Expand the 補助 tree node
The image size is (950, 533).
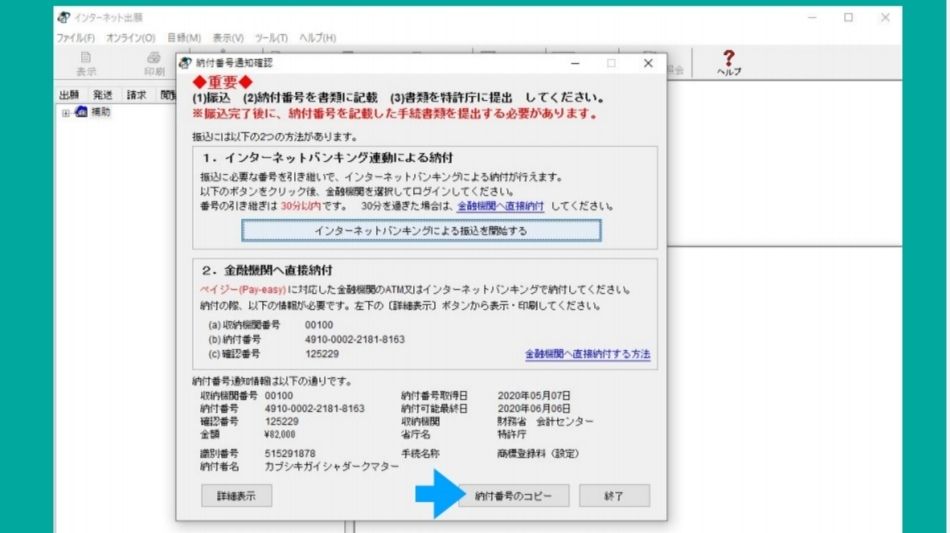click(x=66, y=112)
